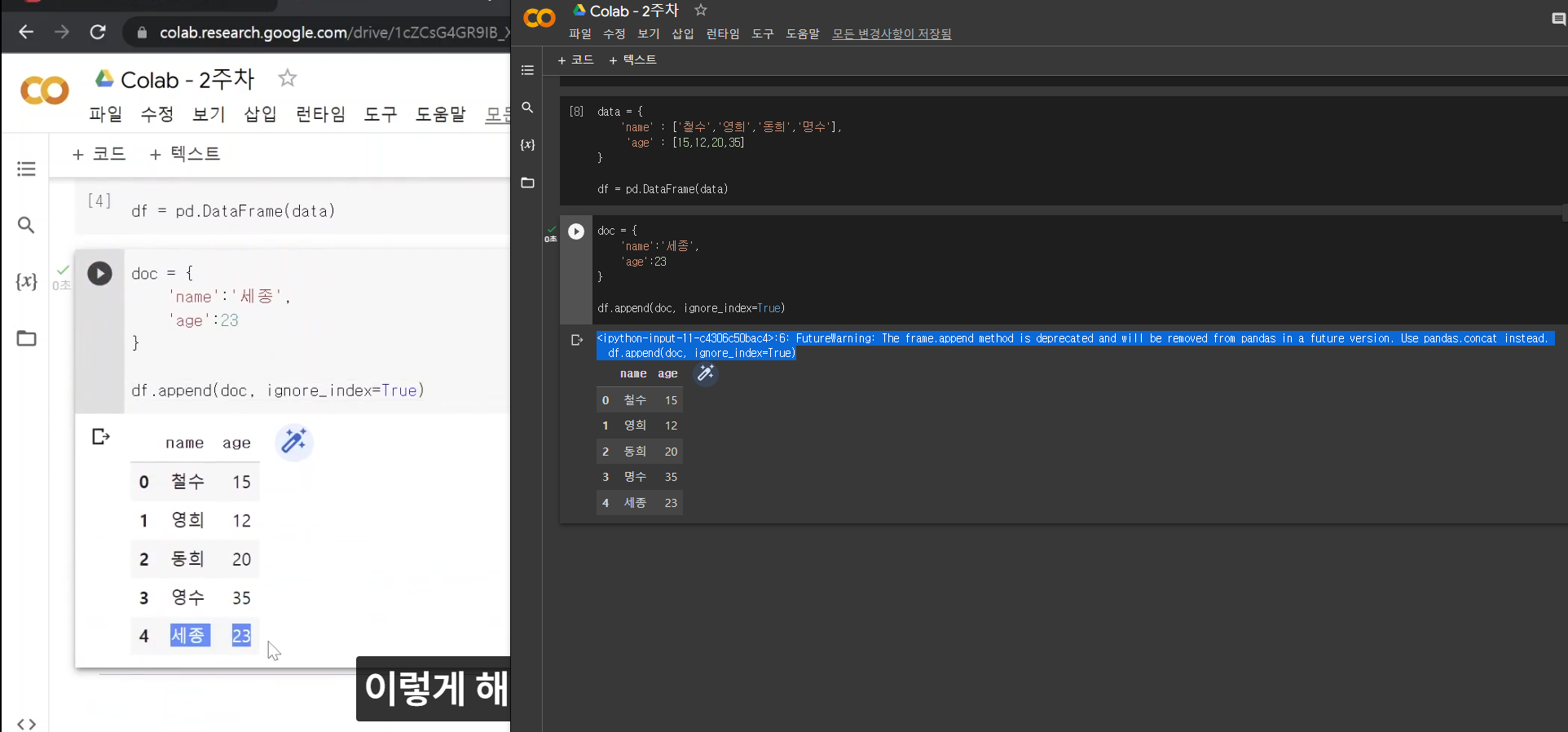Add text cell with + 텍스트 in left window

point(185,154)
